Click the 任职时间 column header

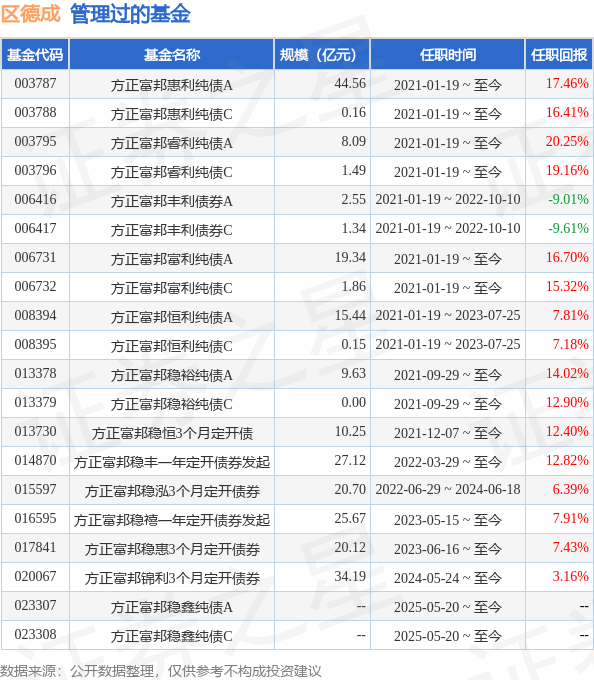[447, 55]
